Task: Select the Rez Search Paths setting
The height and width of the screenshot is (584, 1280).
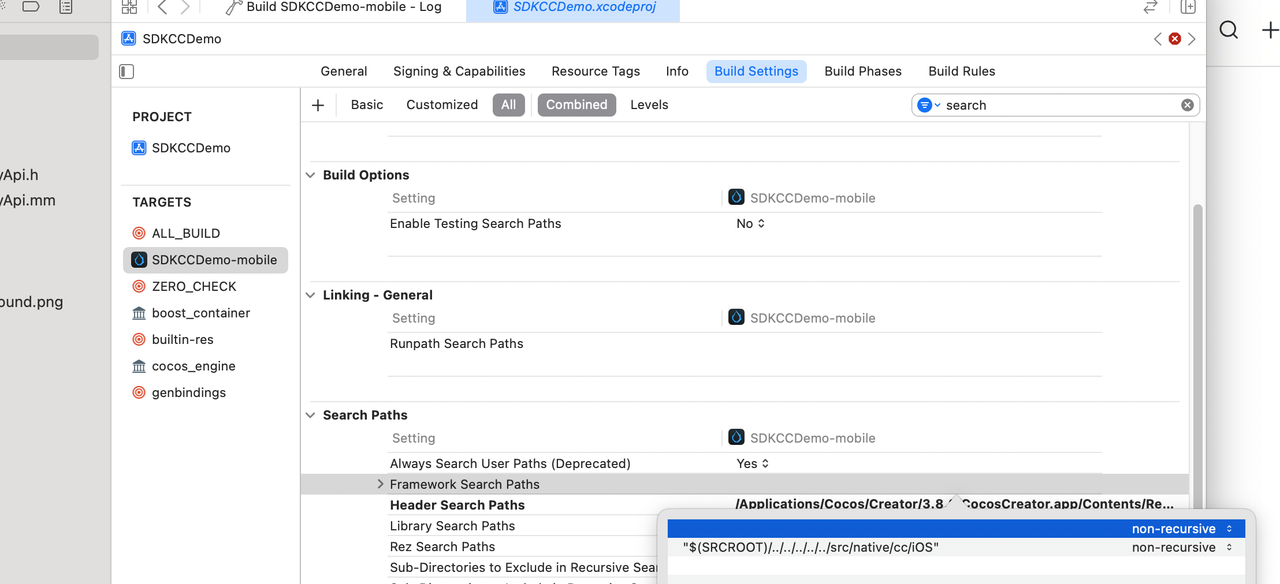Action: [443, 547]
